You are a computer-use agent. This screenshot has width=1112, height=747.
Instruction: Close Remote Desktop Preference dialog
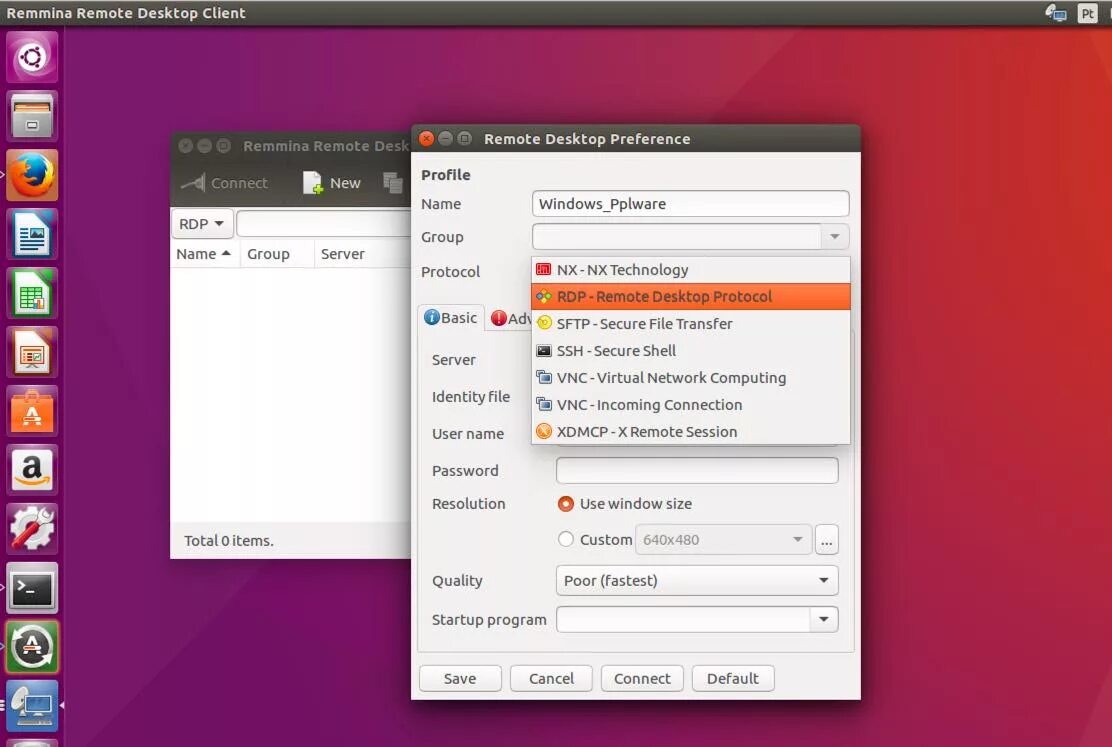click(x=426, y=138)
